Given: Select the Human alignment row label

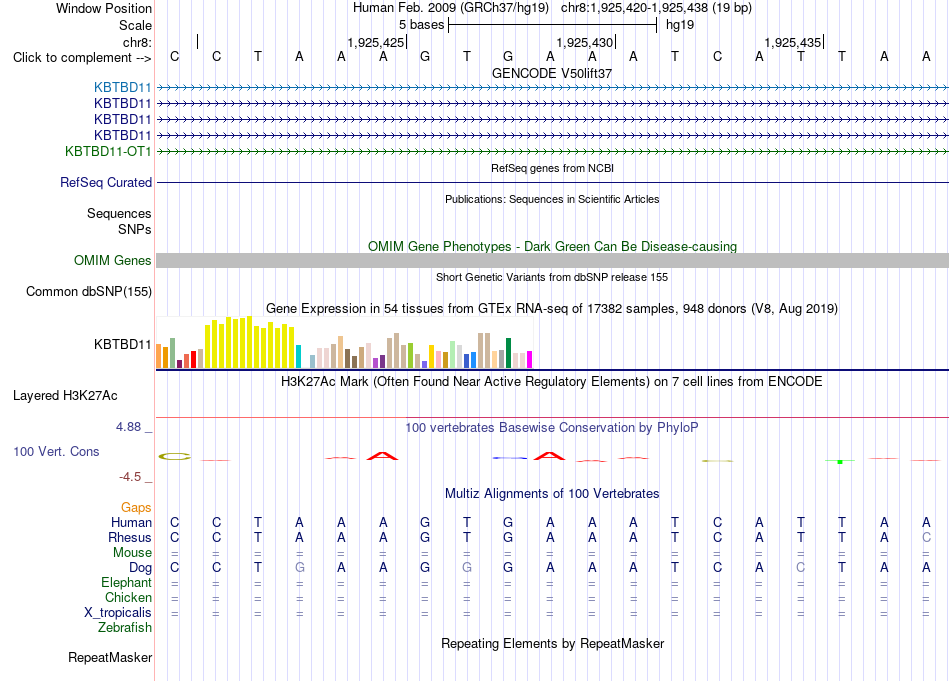Looking at the screenshot, I should (x=131, y=522).
